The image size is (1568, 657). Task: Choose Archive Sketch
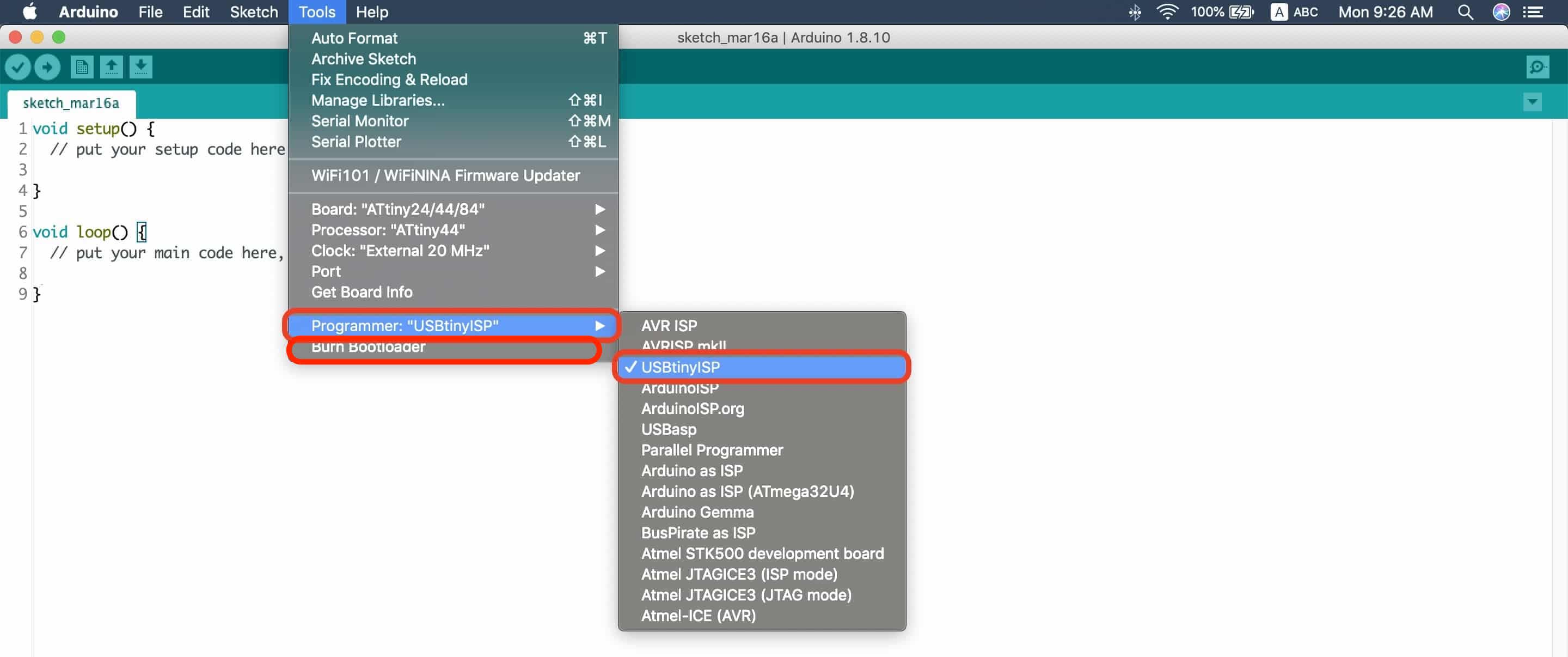tap(454, 59)
